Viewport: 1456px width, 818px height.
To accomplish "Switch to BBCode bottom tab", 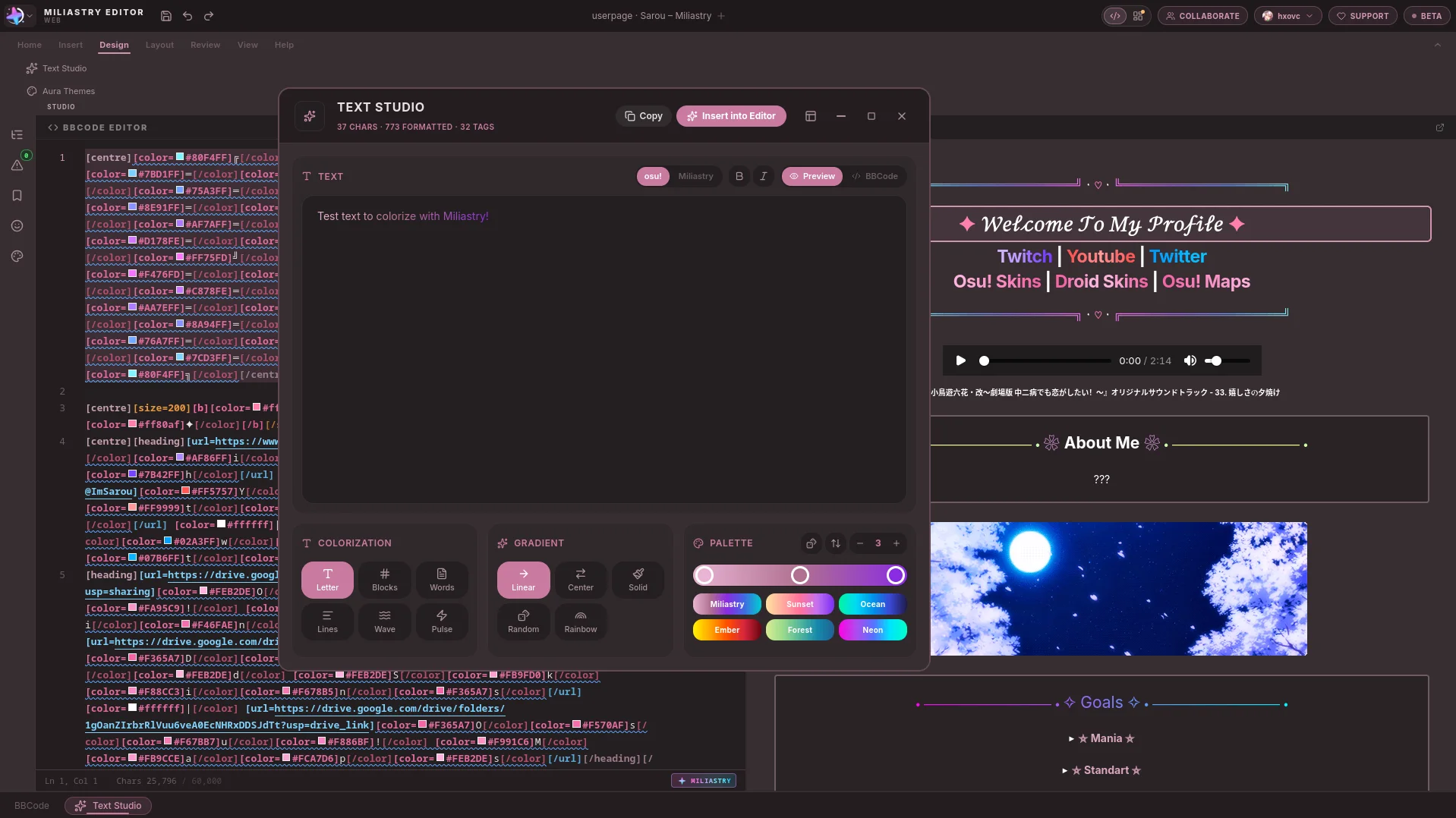I will [32, 806].
